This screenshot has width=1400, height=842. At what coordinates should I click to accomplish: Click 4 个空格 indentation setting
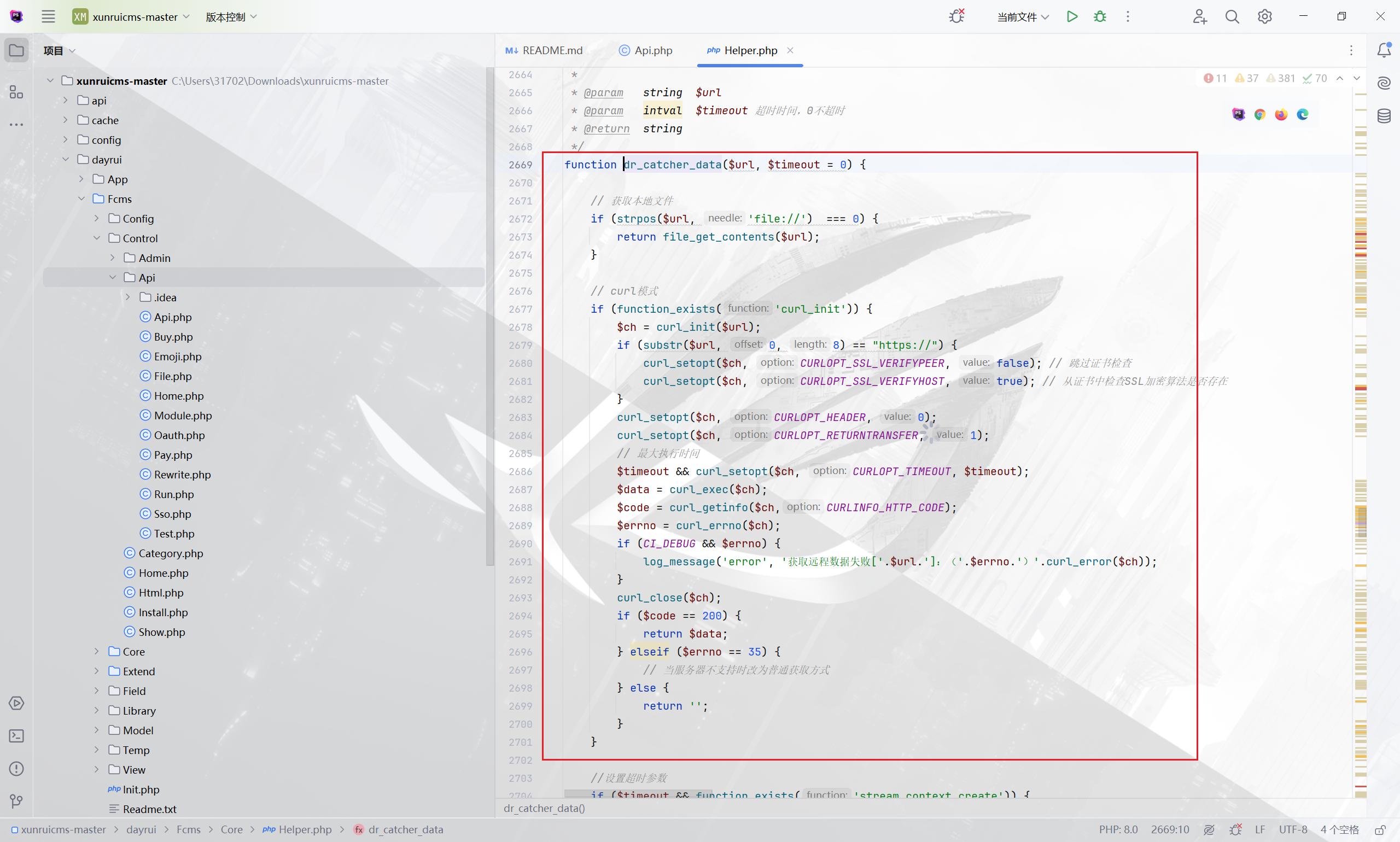click(1339, 829)
